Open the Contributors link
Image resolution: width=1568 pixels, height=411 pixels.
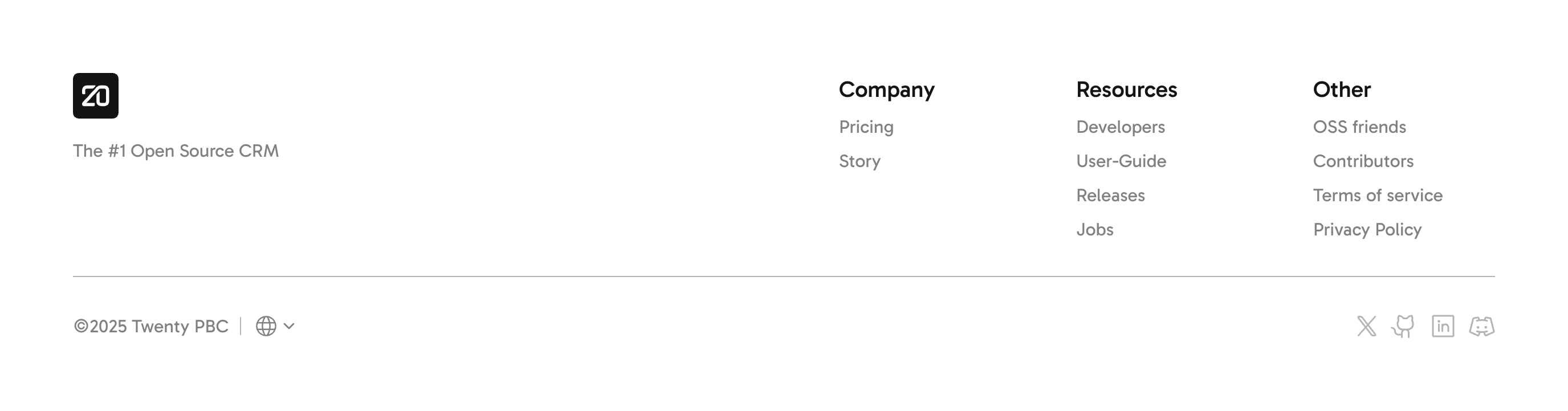[1363, 161]
